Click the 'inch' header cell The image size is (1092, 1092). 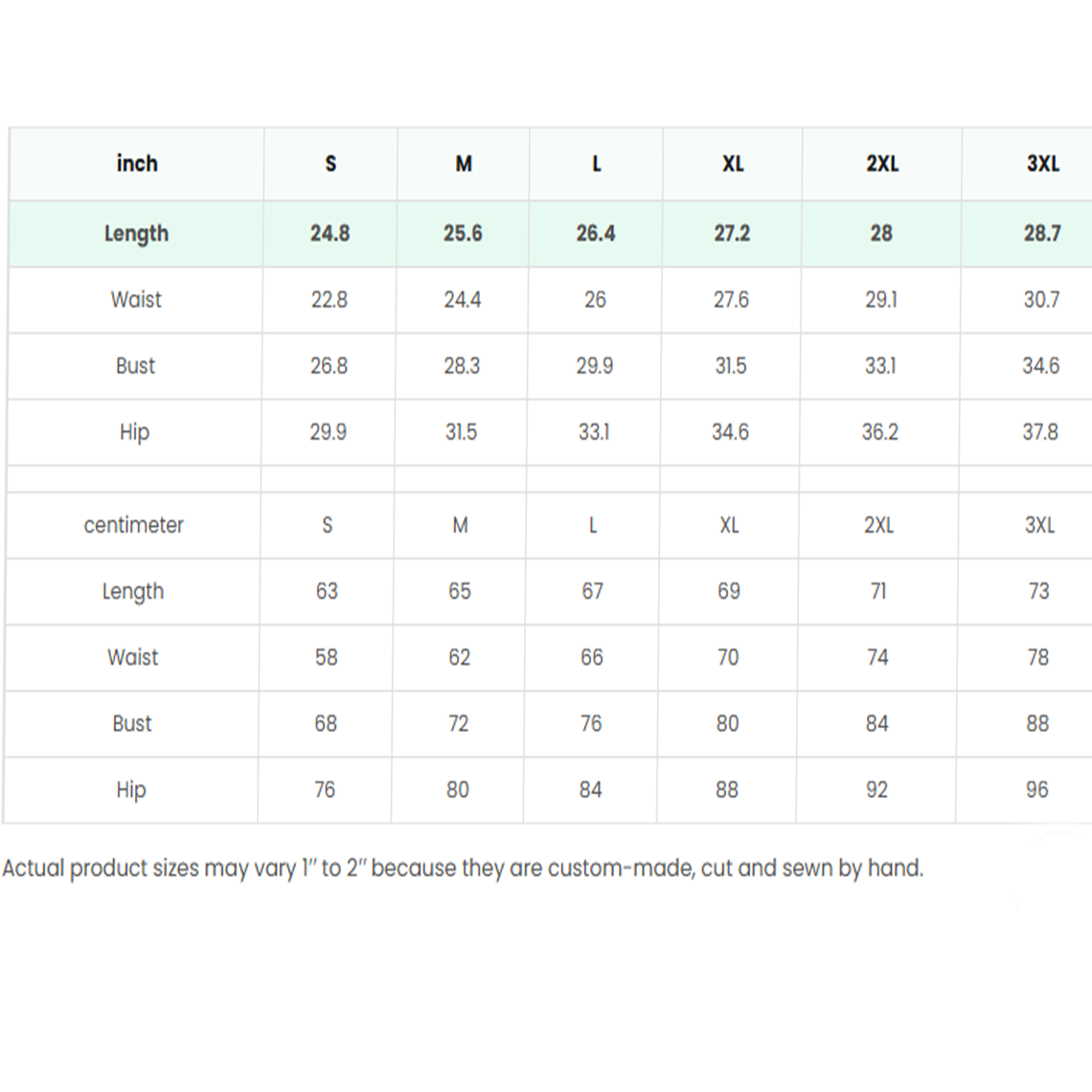tap(137, 164)
